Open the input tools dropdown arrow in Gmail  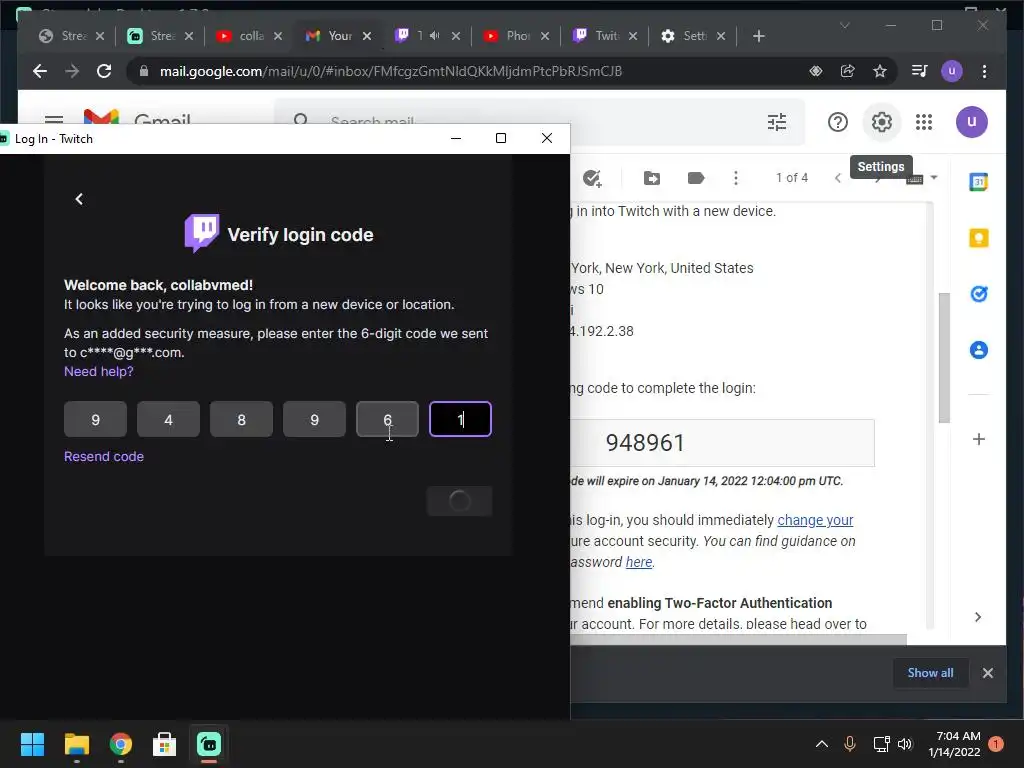934,178
